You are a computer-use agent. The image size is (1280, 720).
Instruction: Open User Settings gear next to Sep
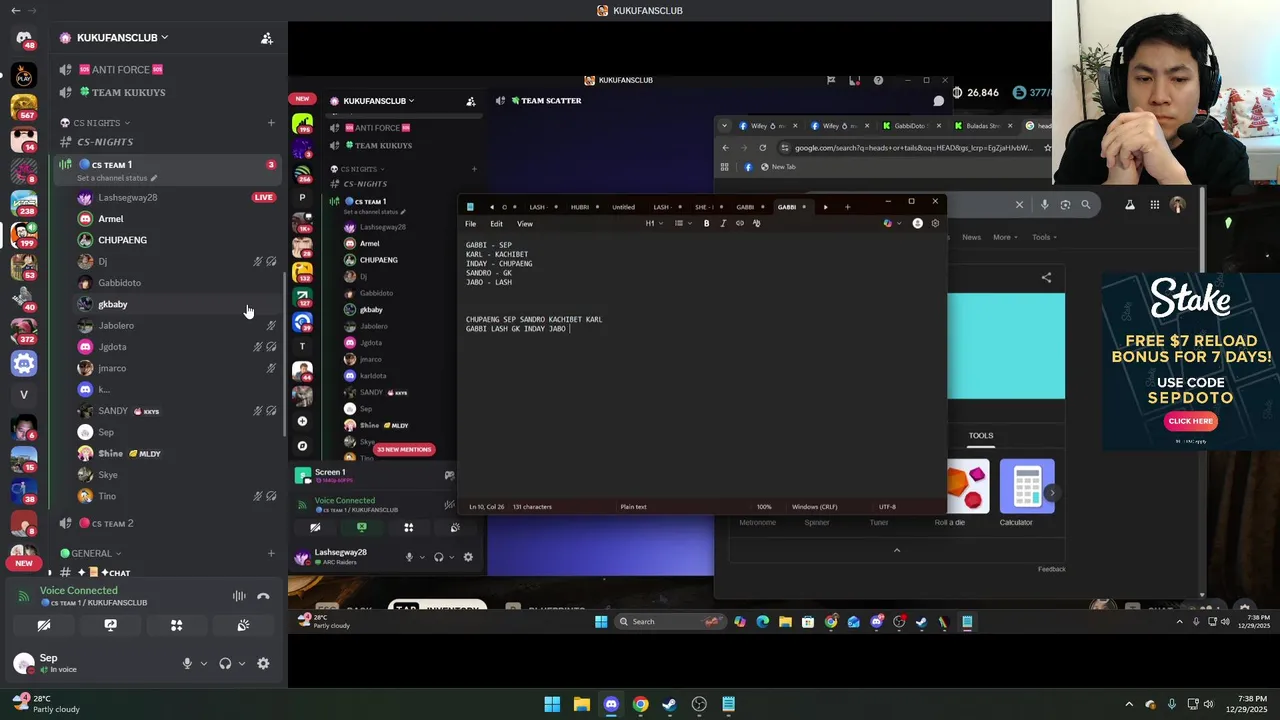point(263,663)
